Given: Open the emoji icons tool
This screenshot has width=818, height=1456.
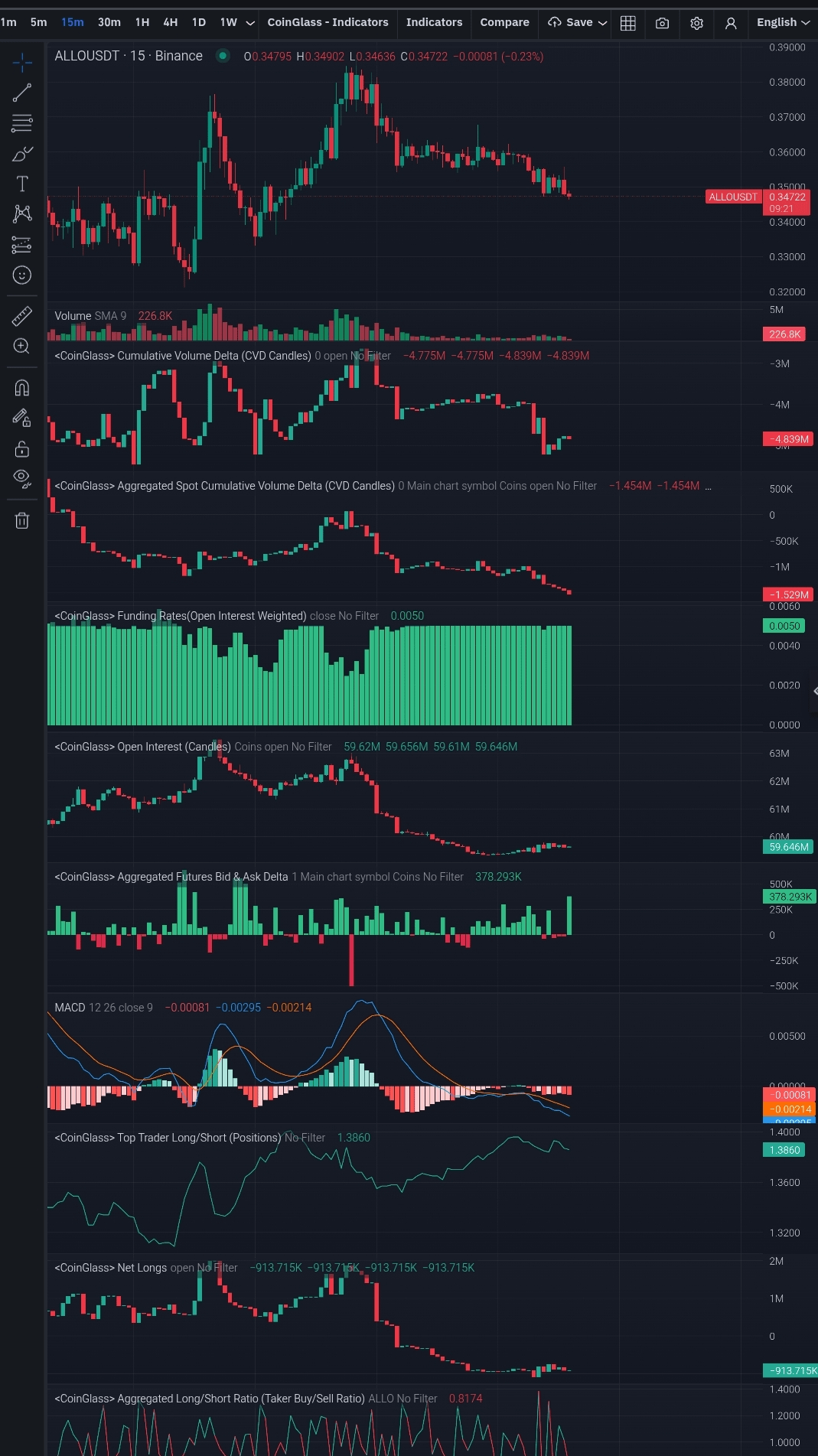Looking at the screenshot, I should 22,275.
